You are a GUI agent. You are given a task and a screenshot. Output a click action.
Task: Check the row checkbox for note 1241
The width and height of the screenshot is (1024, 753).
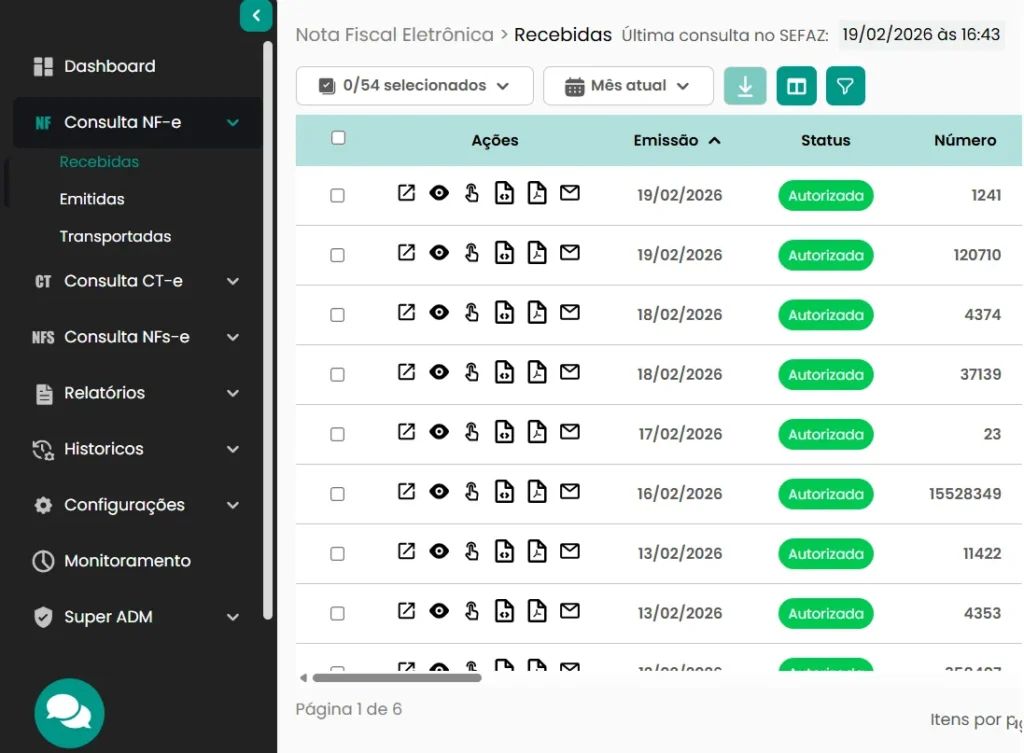(337, 196)
